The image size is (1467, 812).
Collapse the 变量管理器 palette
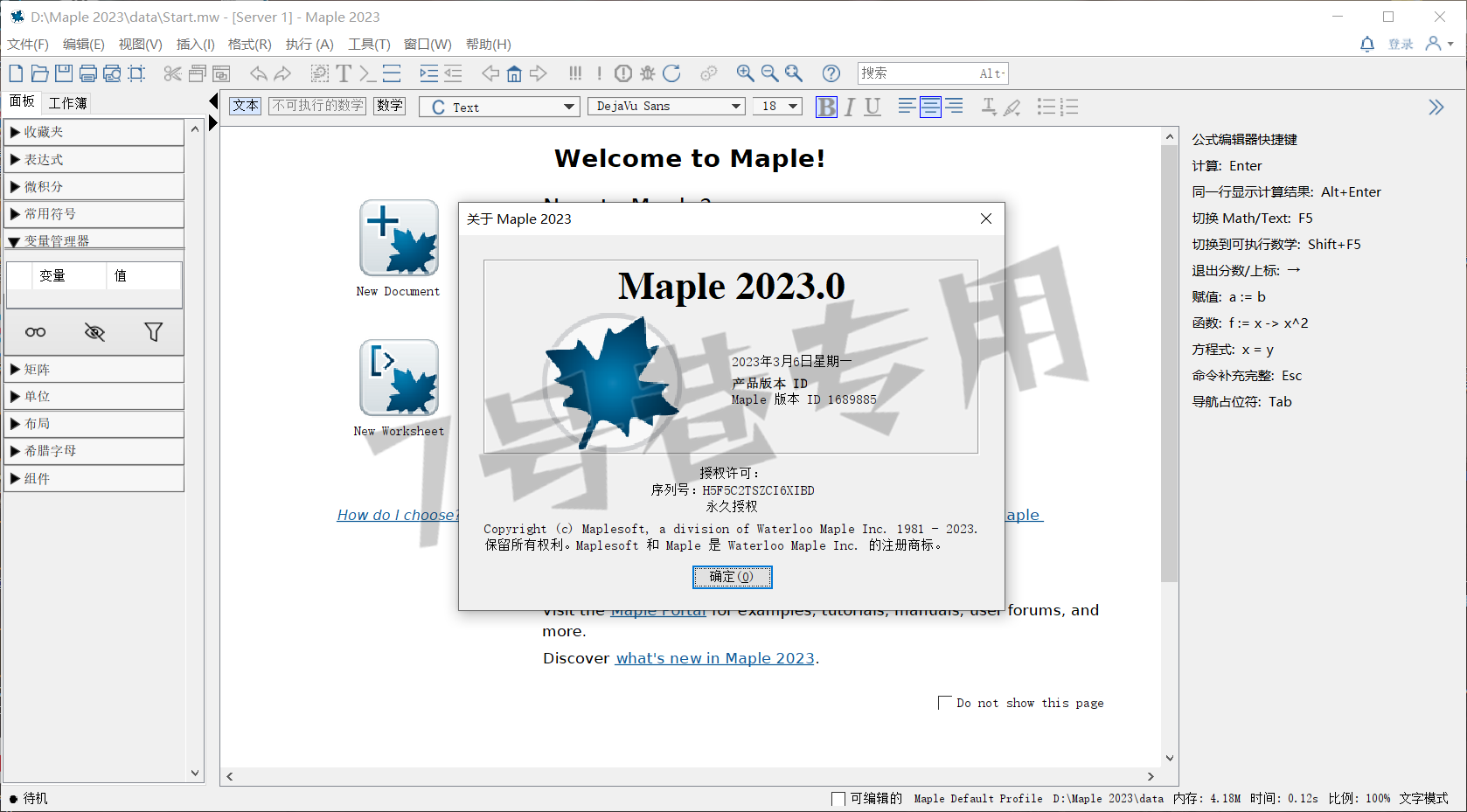click(x=94, y=240)
